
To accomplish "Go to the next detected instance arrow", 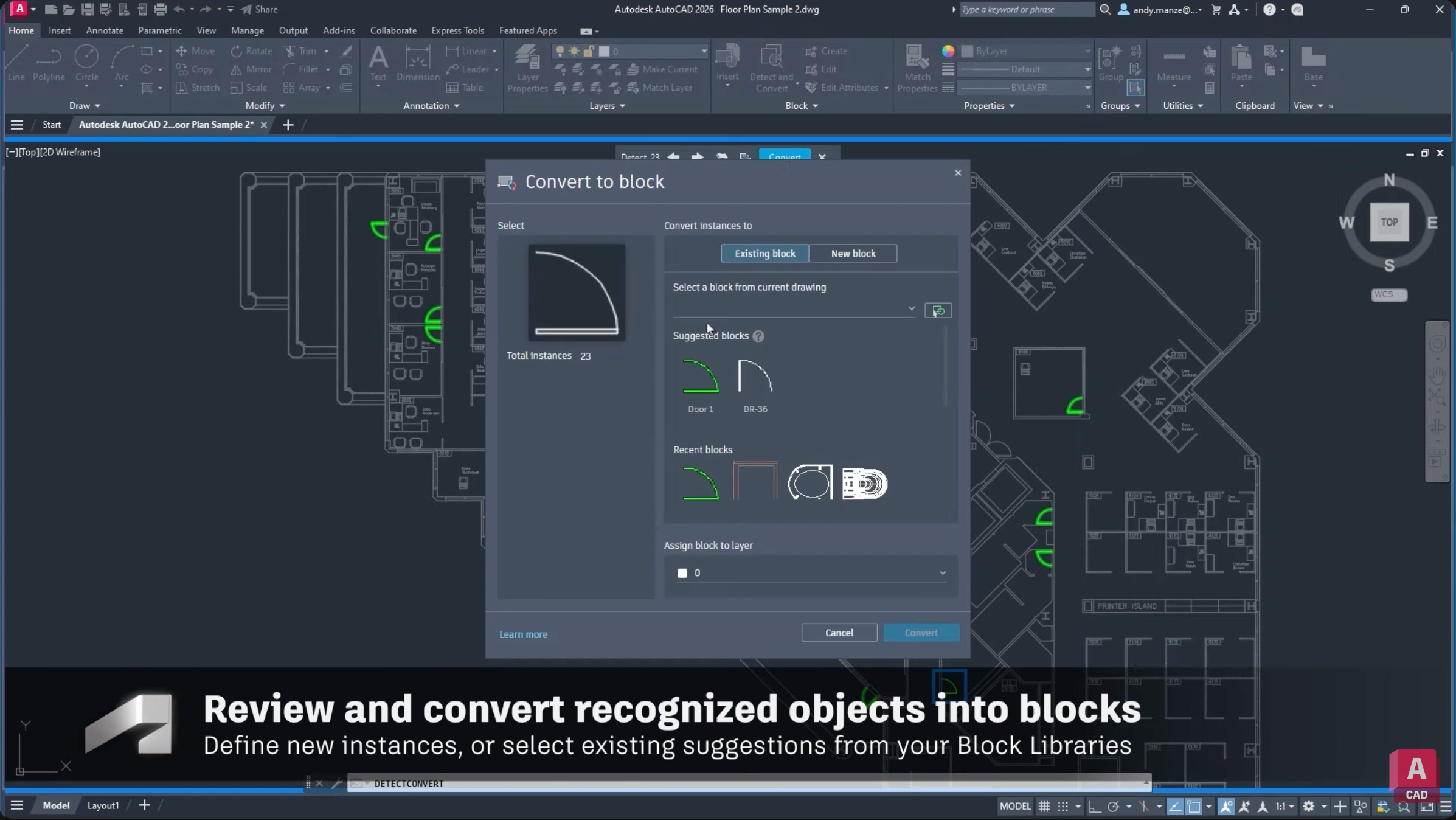I will pos(697,156).
